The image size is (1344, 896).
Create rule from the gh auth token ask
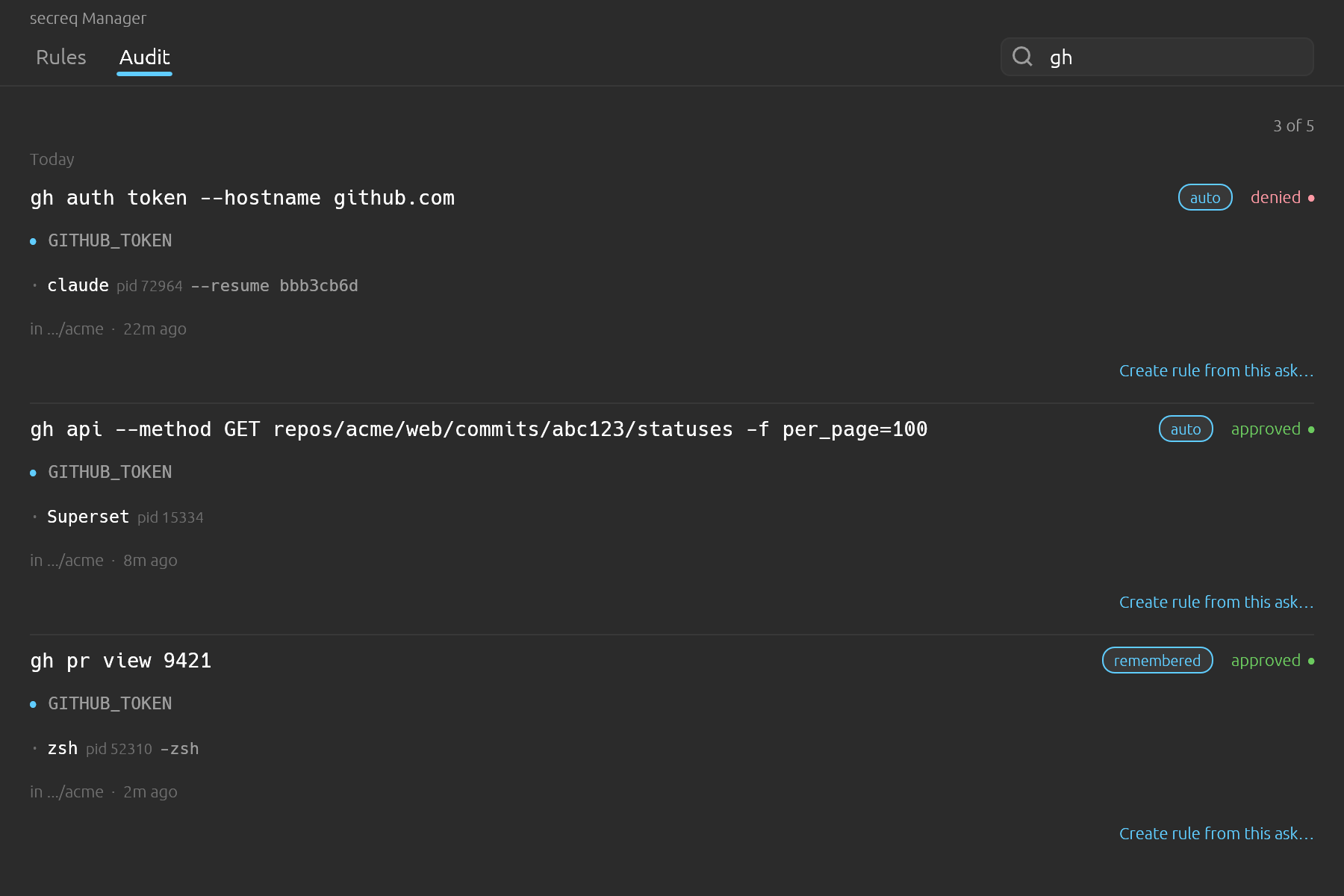1216,371
